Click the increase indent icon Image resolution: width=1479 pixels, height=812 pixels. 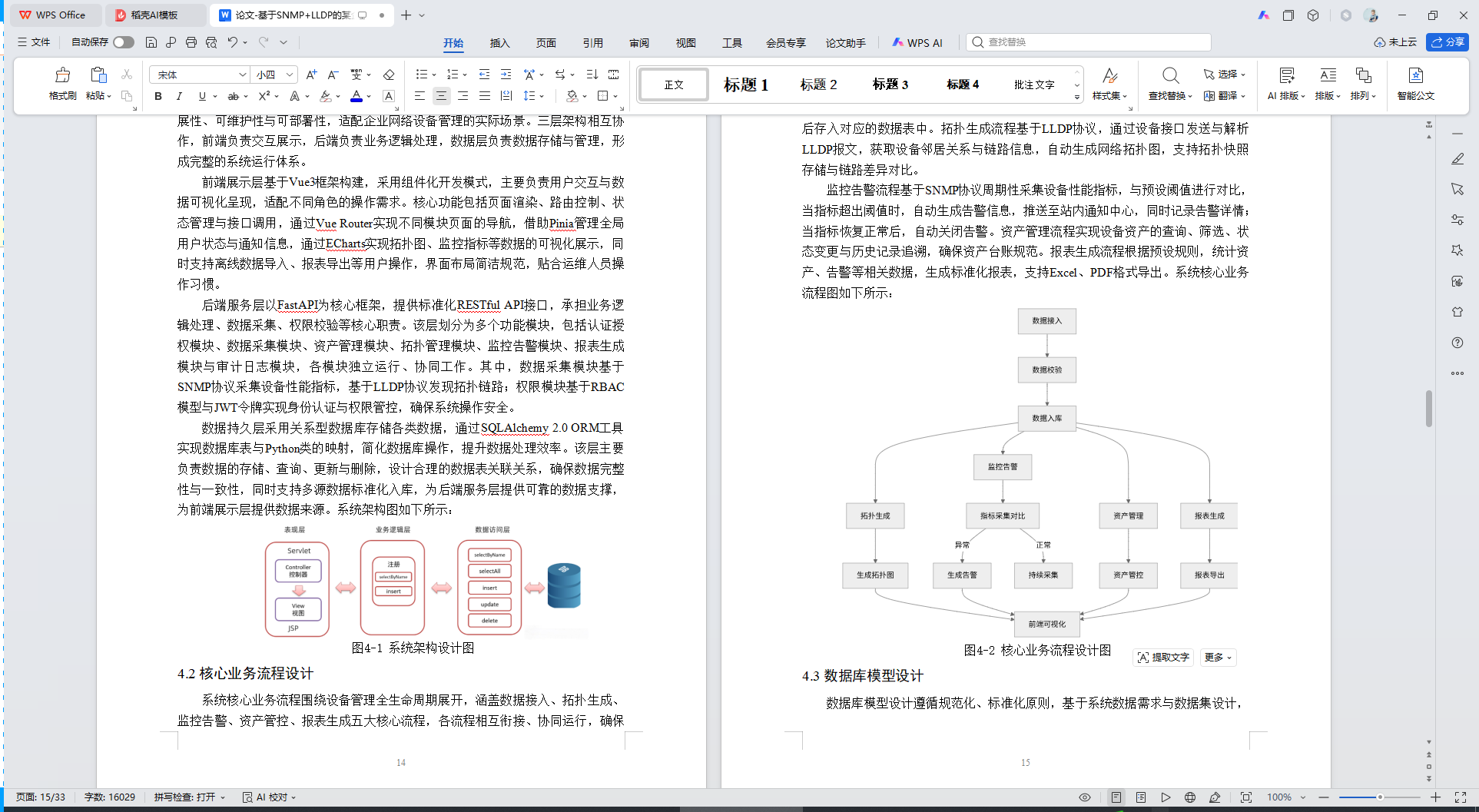tap(506, 75)
